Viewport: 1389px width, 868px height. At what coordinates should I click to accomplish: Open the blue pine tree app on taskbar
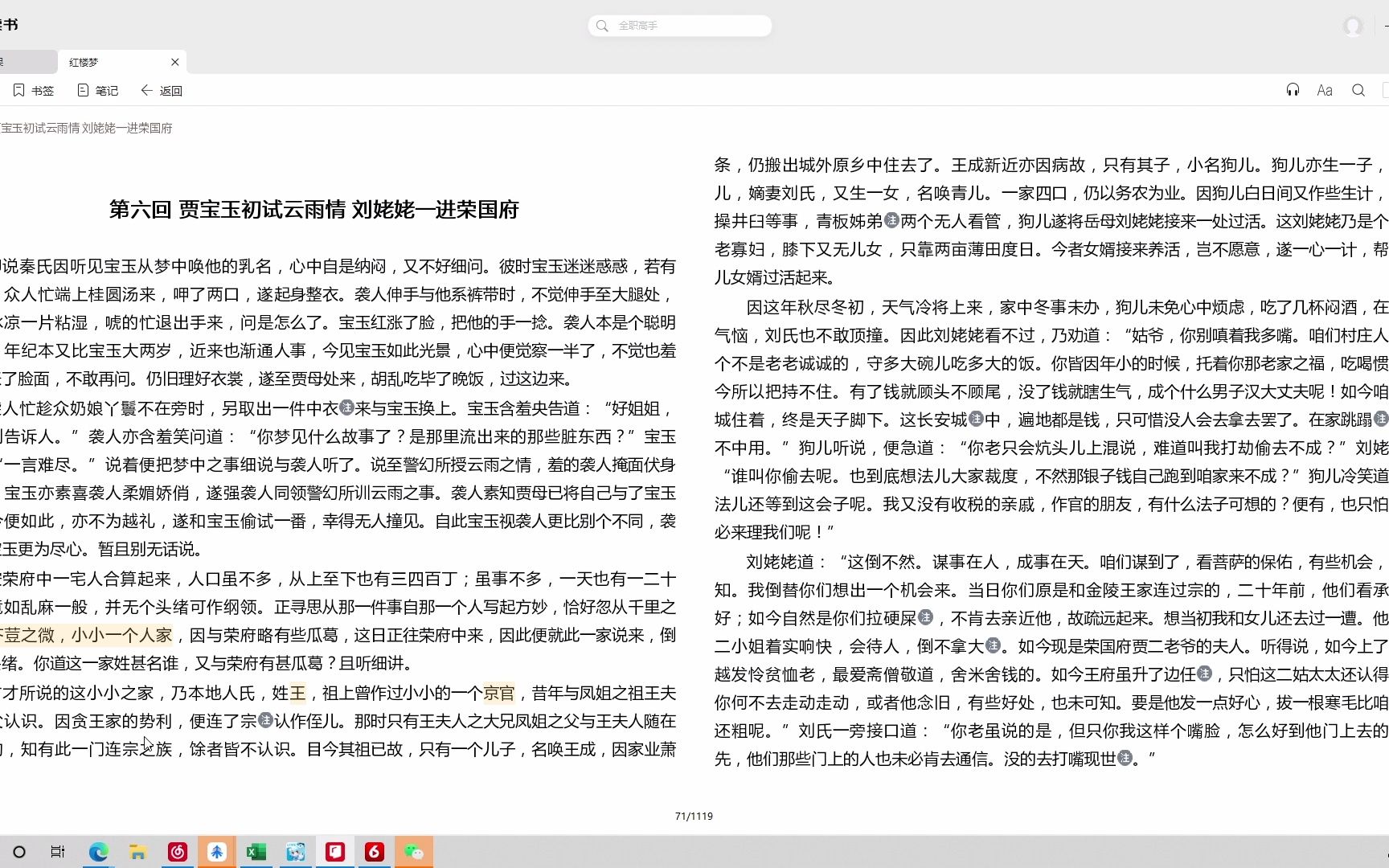[x=217, y=852]
